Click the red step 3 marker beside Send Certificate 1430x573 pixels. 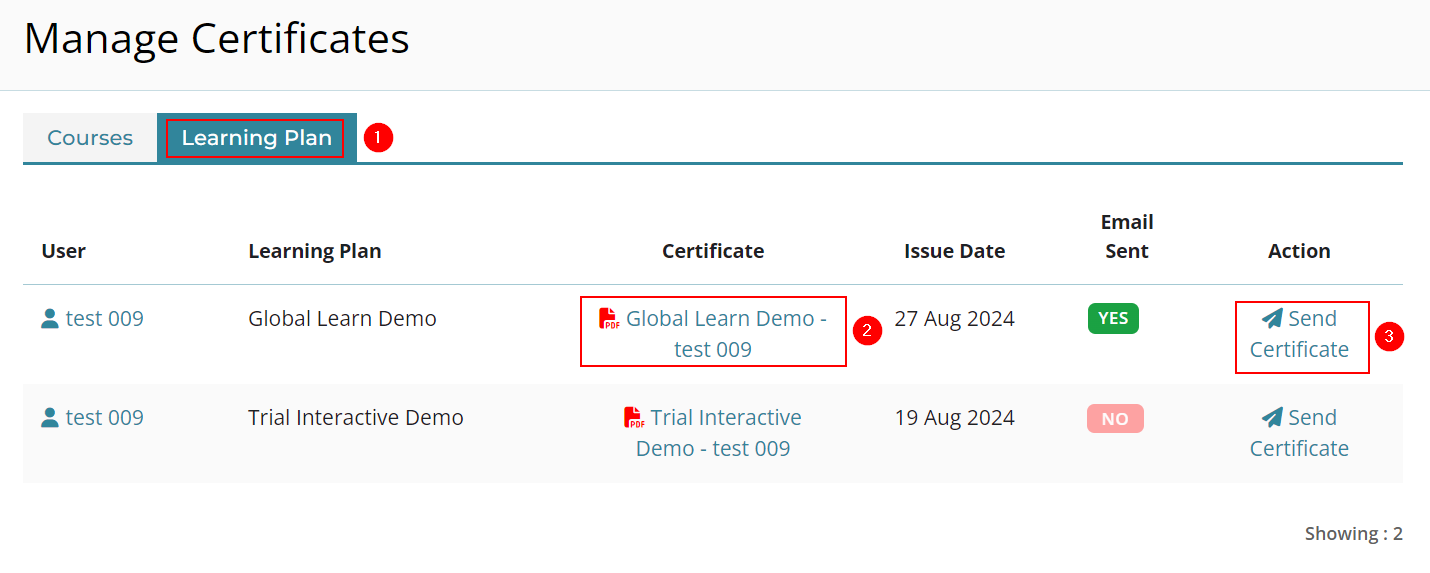(x=1390, y=336)
